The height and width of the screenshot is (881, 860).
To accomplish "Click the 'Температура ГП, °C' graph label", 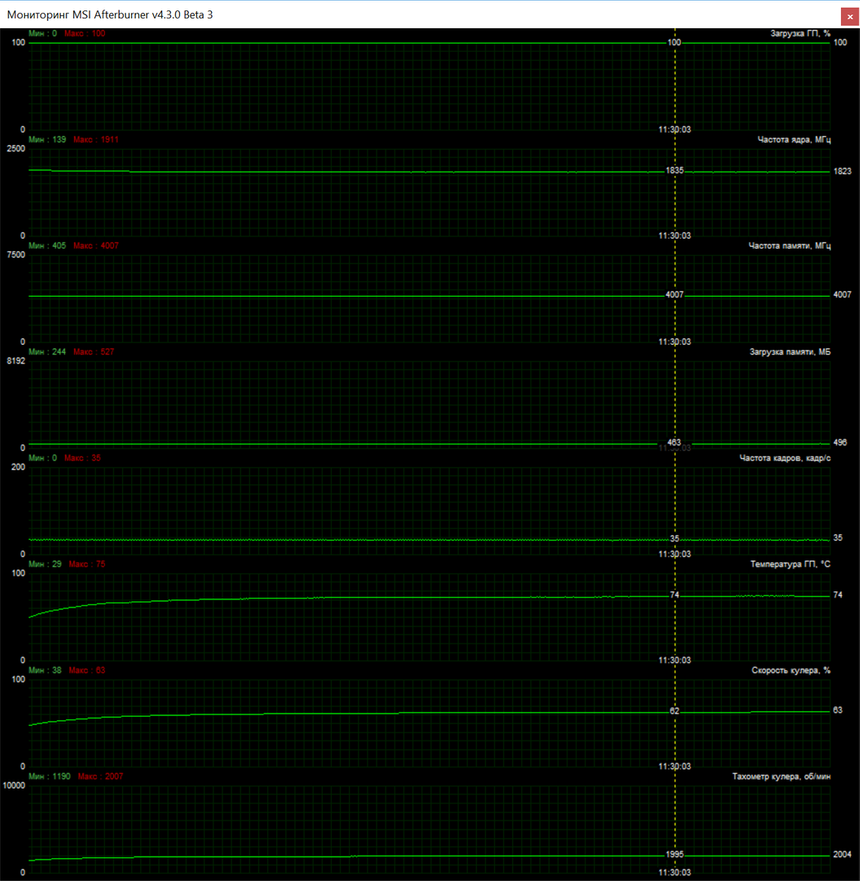I will 790,564.
